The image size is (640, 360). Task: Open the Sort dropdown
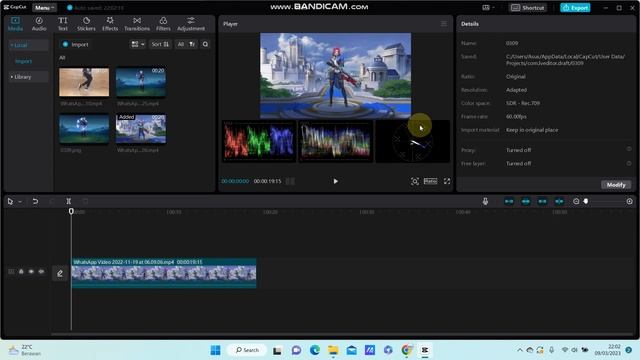(x=160, y=44)
